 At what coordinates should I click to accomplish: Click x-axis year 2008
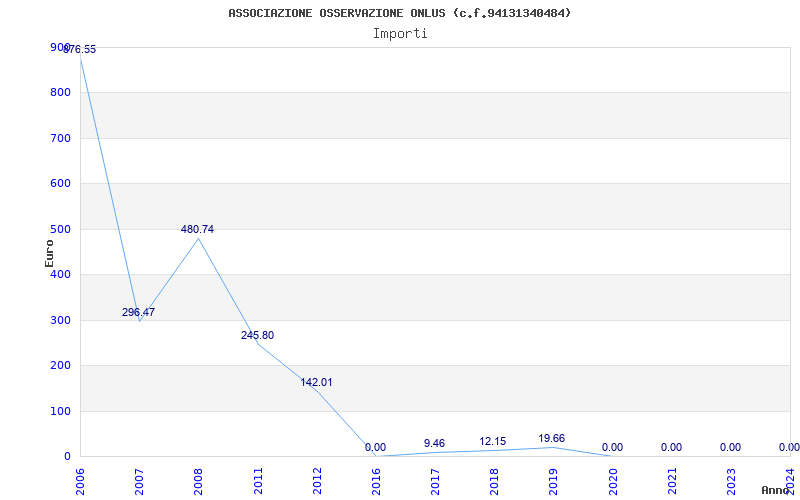pyautogui.click(x=198, y=481)
